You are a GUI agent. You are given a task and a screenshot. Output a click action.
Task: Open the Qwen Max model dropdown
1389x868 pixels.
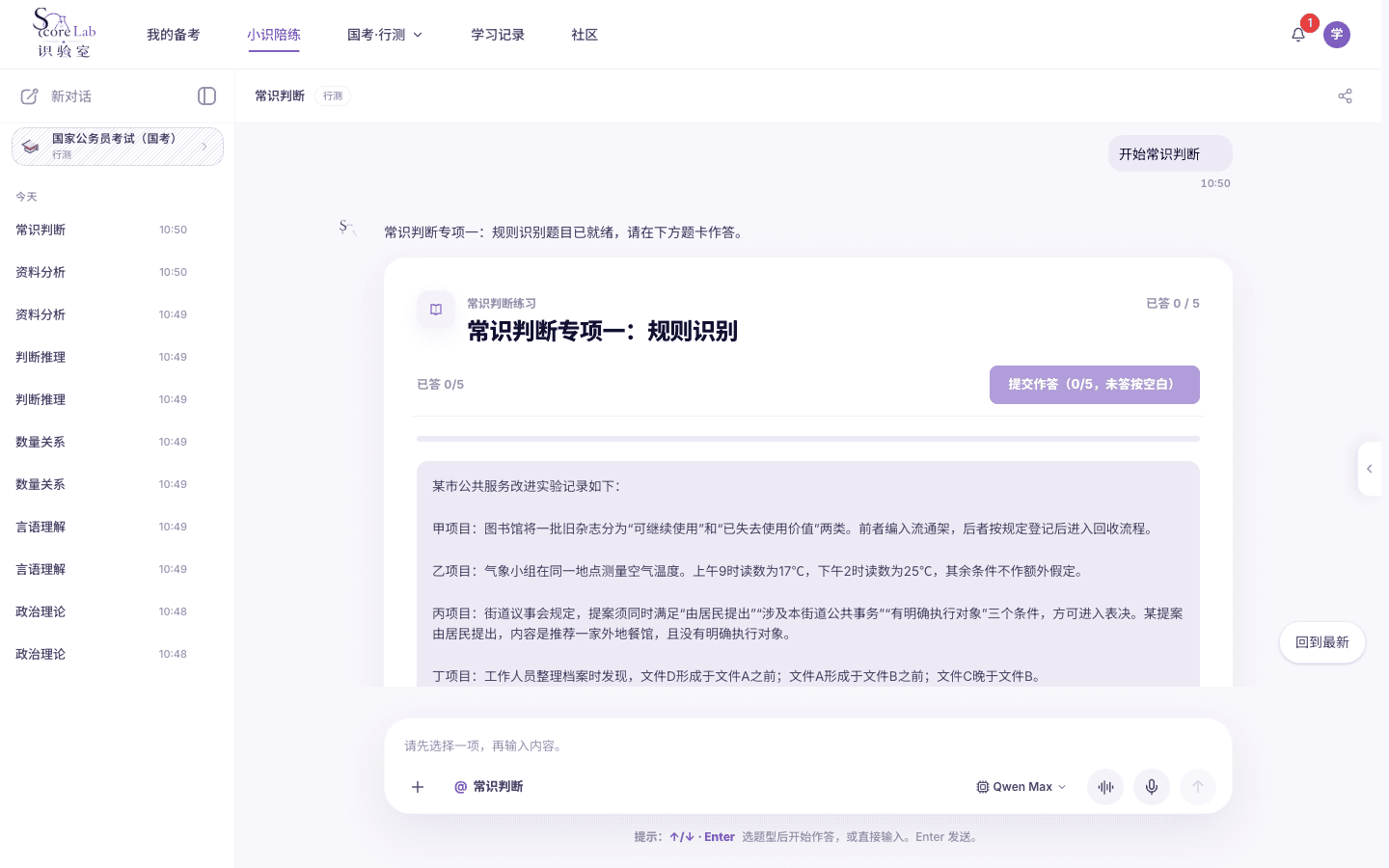[x=1021, y=787]
